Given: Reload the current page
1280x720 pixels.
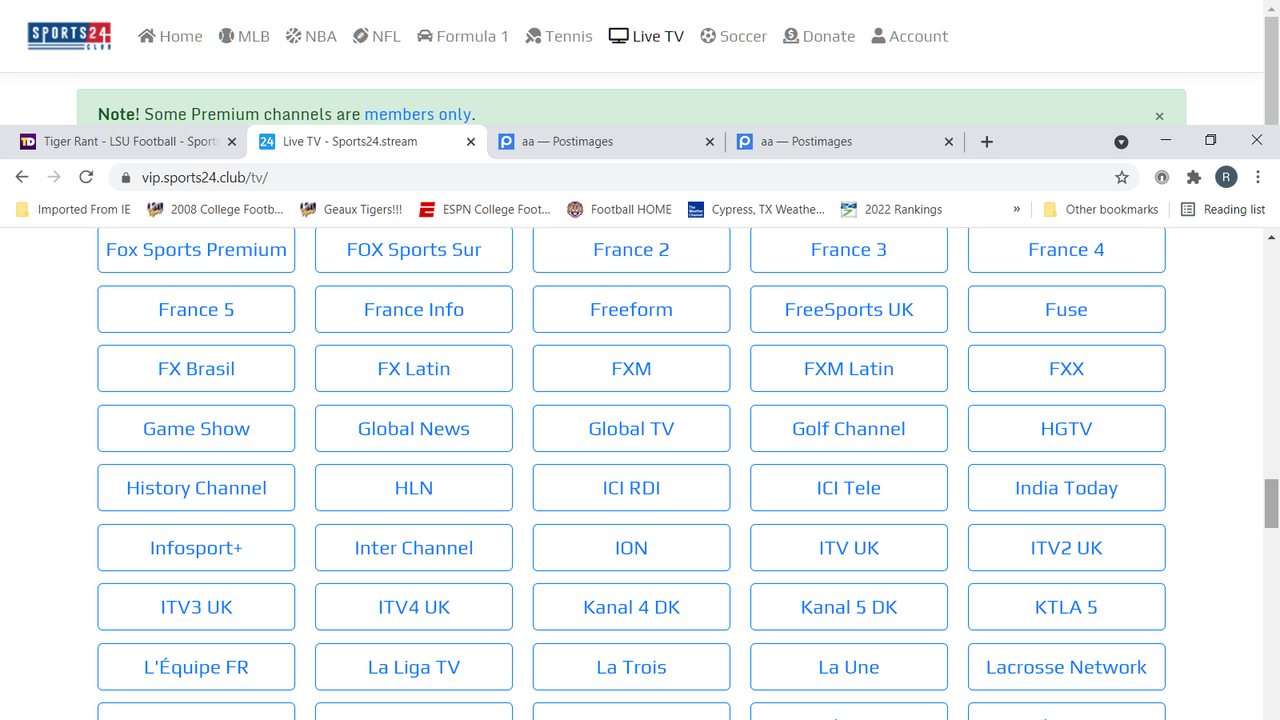Looking at the screenshot, I should (x=86, y=177).
